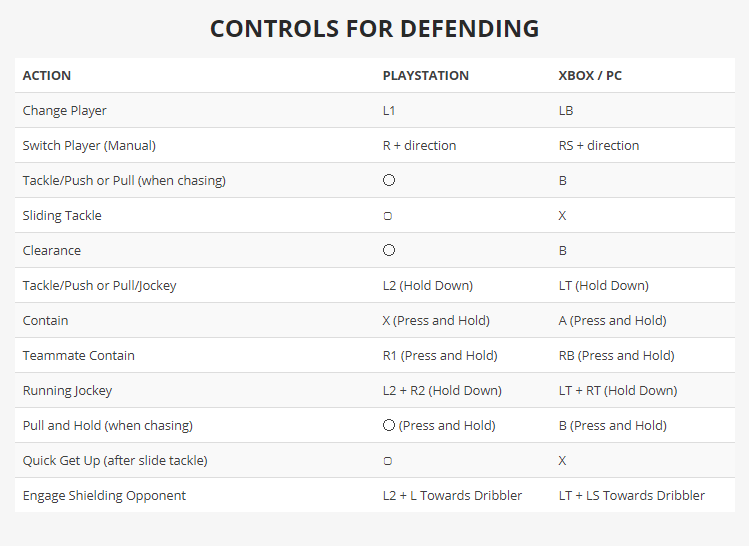Select the LT + LS Towards Dribbler cell
The width and height of the screenshot is (749, 546).
tap(632, 495)
